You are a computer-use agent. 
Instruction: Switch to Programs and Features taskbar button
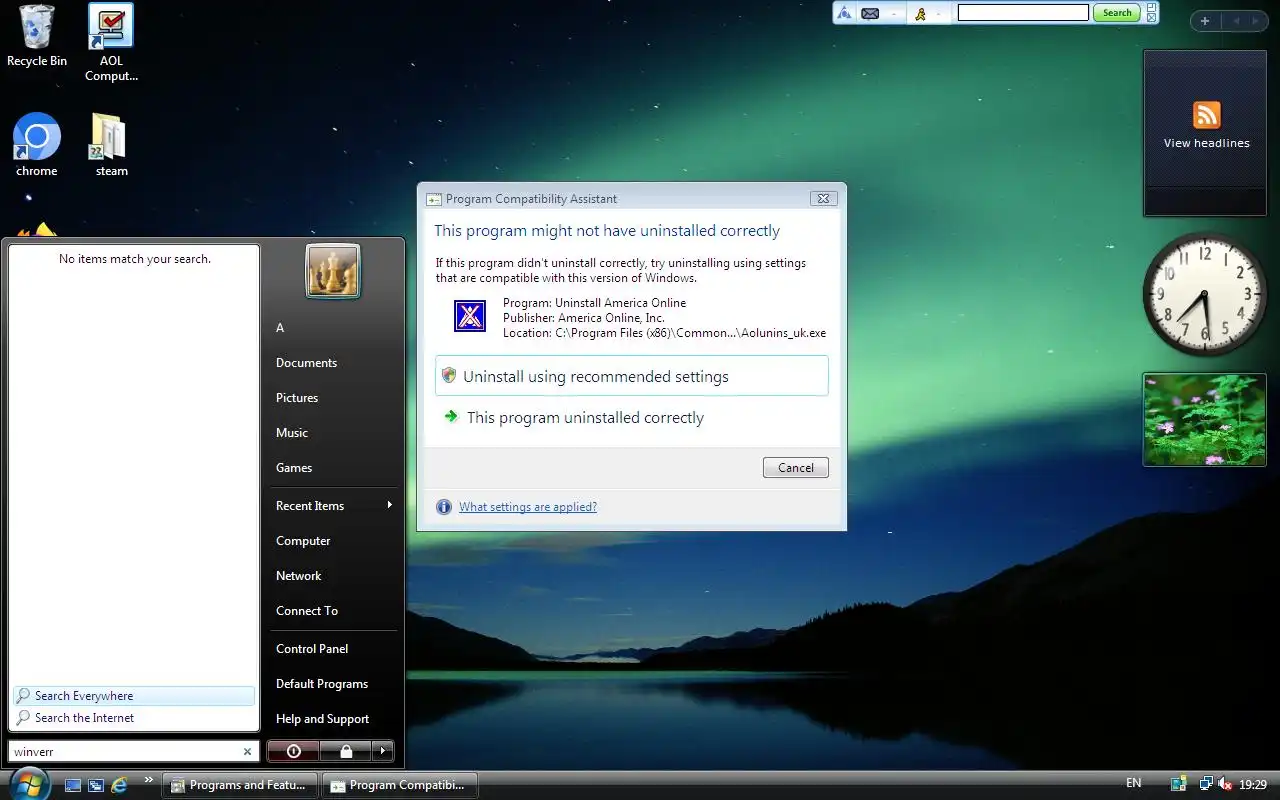(240, 785)
